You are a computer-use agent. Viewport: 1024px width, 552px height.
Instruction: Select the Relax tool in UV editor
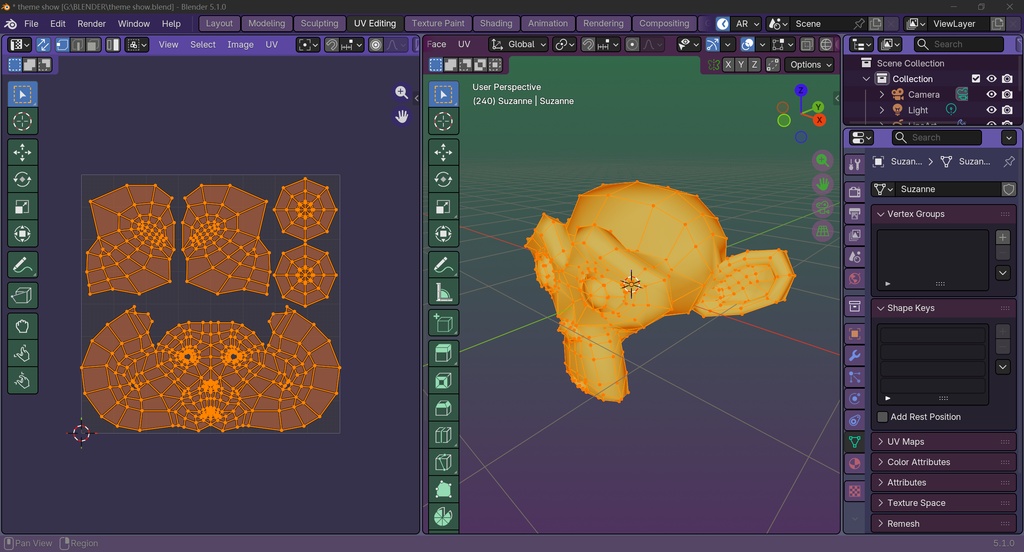pos(22,353)
